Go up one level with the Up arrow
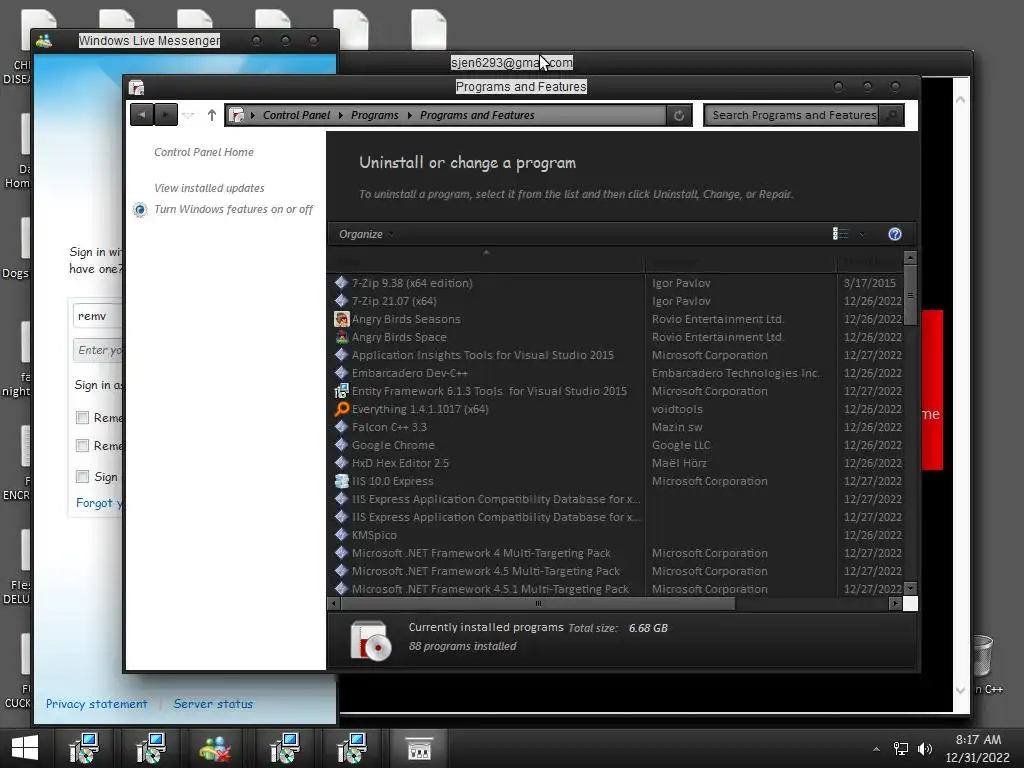The image size is (1024, 768). coord(212,115)
